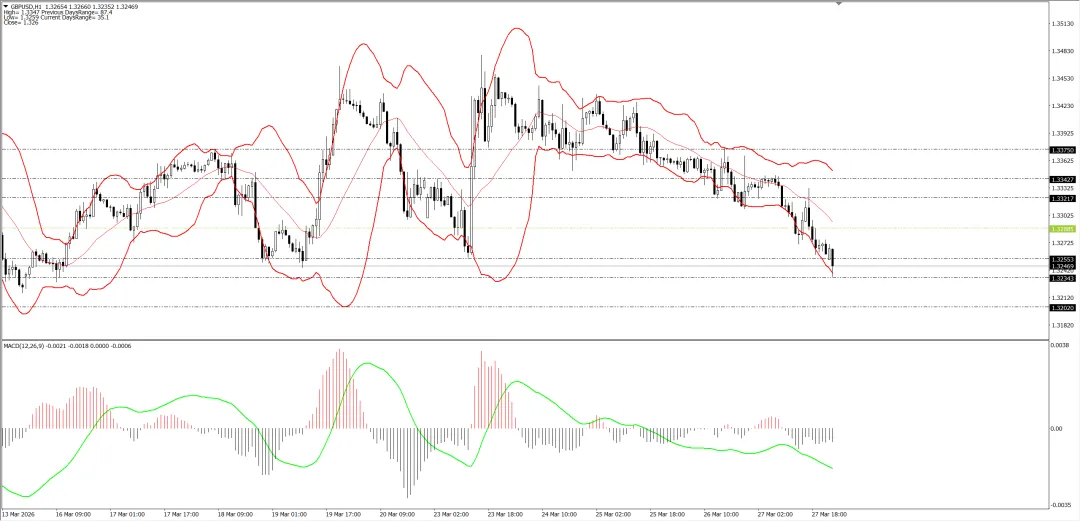1080x521 pixels.
Task: Click the 13 Mar 2026 time label
Action: point(19,514)
